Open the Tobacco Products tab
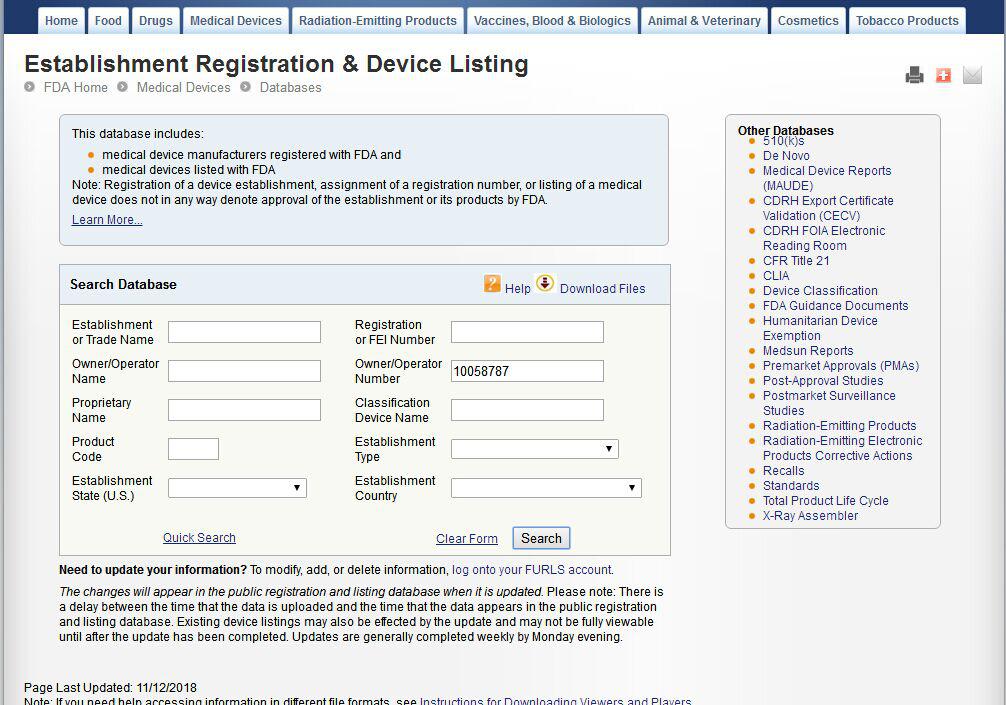The height and width of the screenshot is (705, 1006). click(x=907, y=20)
